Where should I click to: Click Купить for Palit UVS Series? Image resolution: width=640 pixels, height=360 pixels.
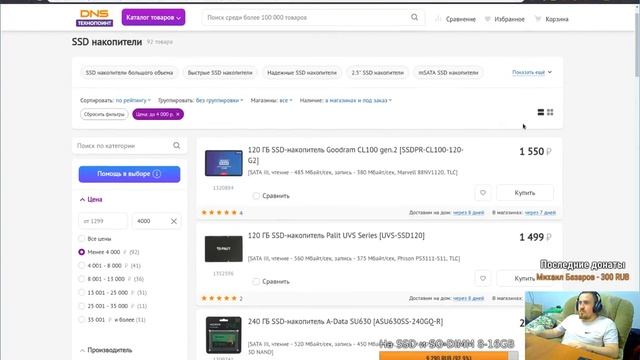pyautogui.click(x=524, y=278)
